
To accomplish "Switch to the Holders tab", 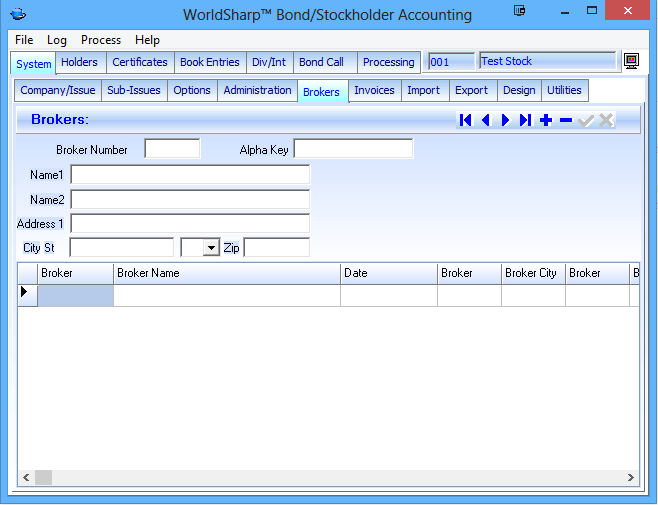I will pos(79,62).
